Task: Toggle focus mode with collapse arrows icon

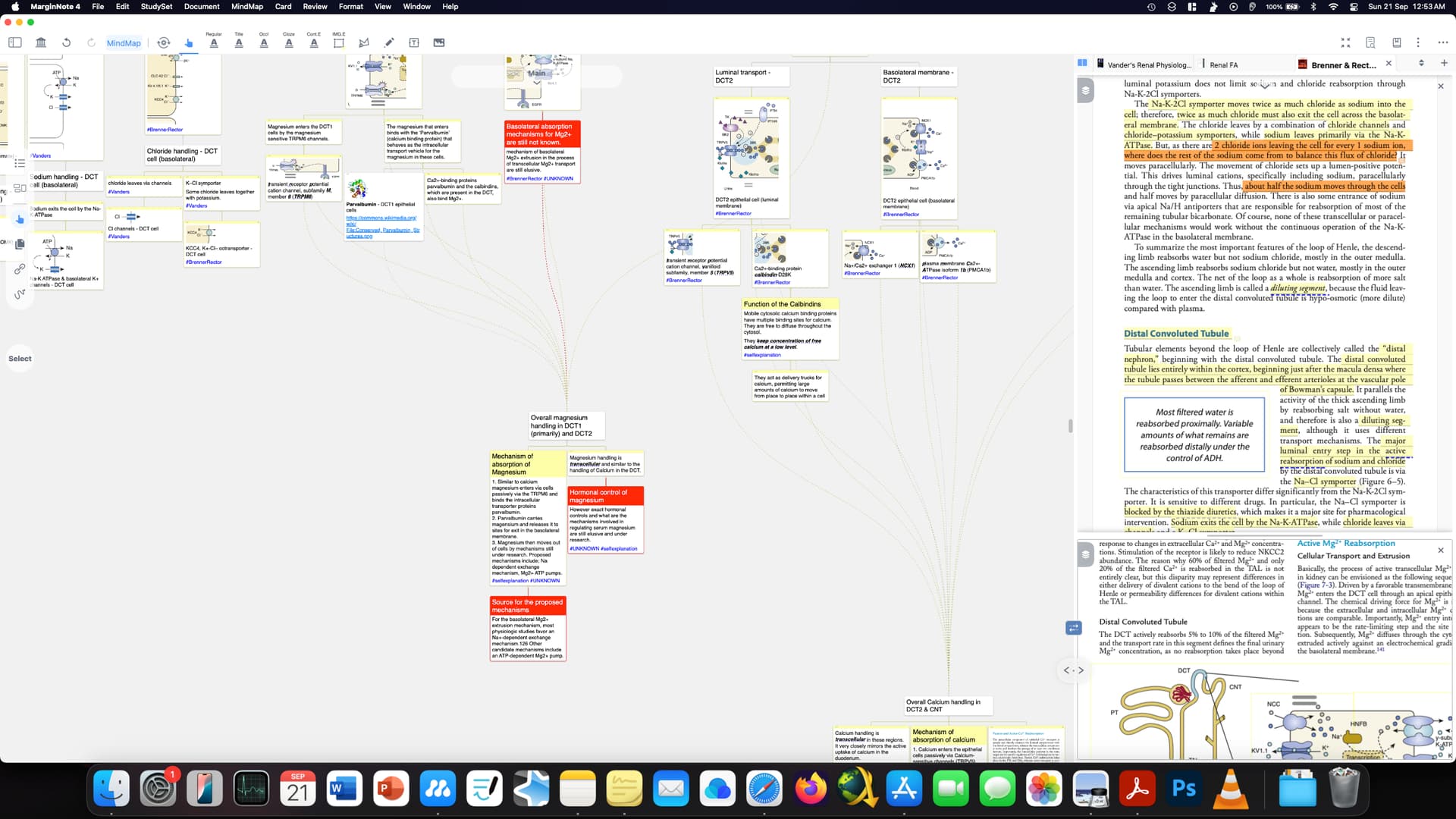Action: (x=1345, y=42)
